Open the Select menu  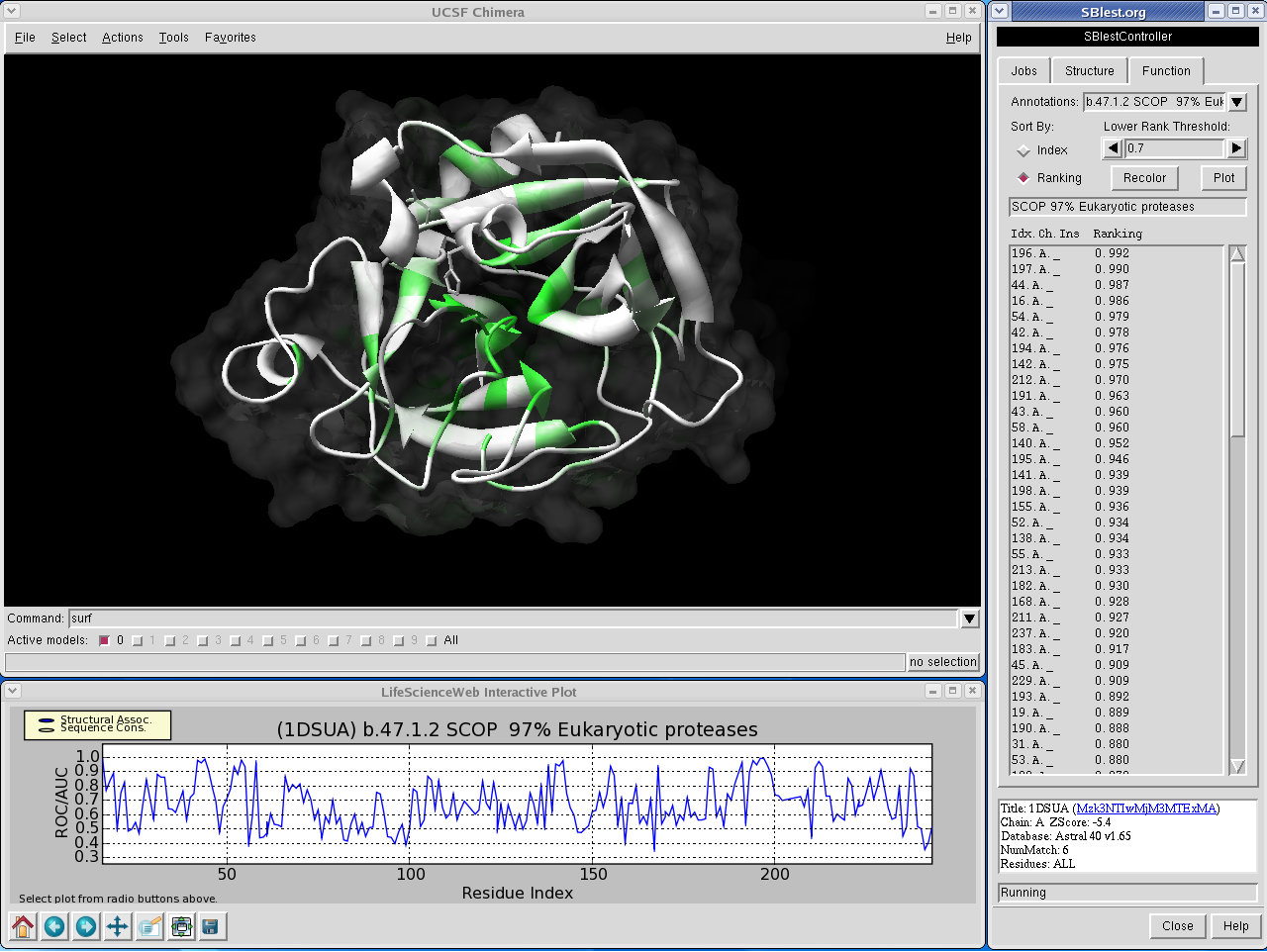coord(68,38)
